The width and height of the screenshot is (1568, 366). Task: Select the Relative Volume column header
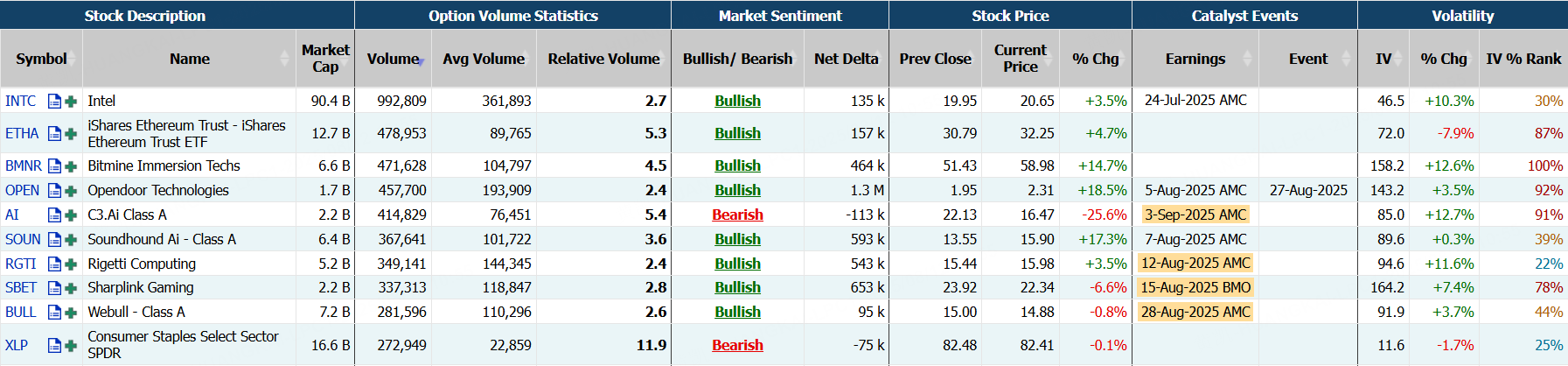(x=603, y=59)
